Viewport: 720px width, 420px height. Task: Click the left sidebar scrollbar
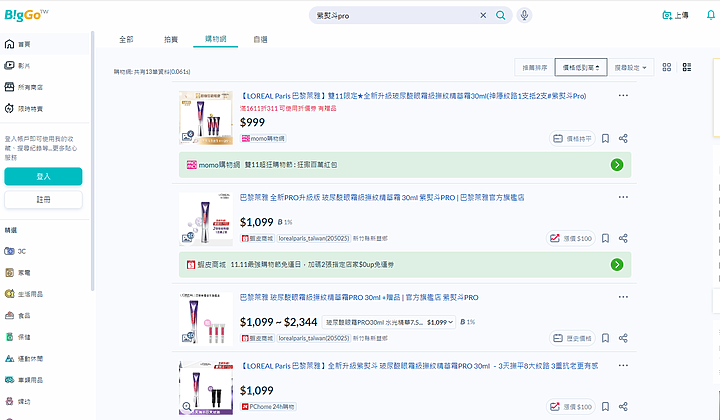pyautogui.click(x=92, y=161)
